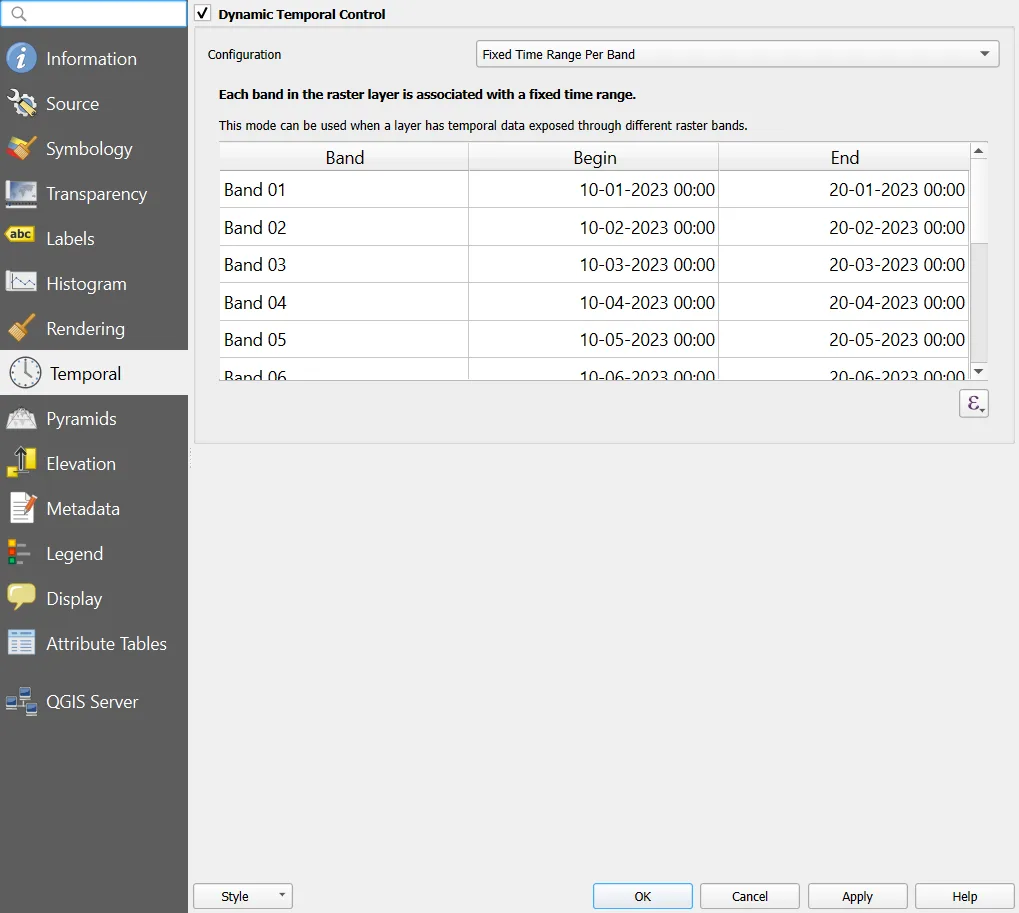Click begin date 10-01-2023 00:00
Image resolution: width=1019 pixels, height=913 pixels.
594,190
